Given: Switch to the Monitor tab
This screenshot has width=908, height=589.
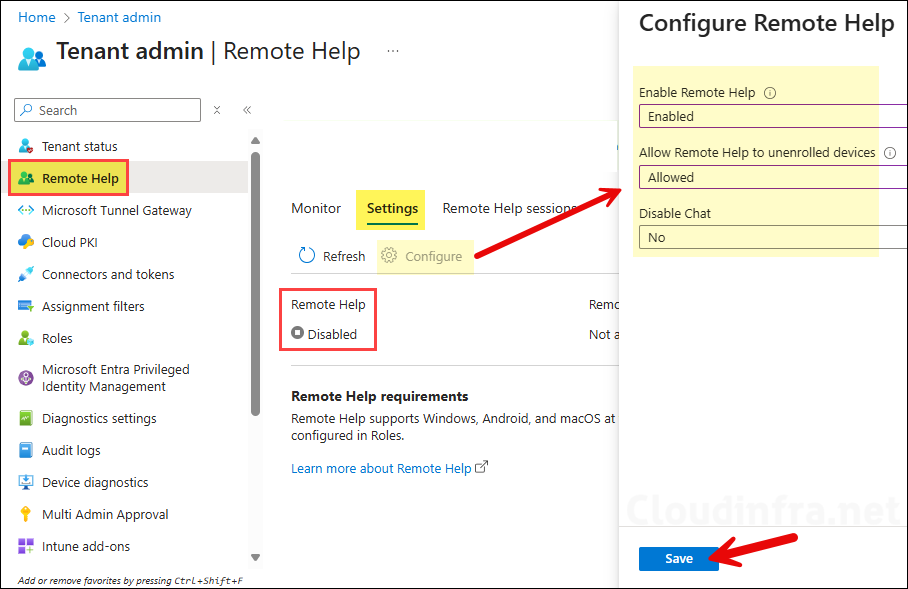Looking at the screenshot, I should [316, 208].
